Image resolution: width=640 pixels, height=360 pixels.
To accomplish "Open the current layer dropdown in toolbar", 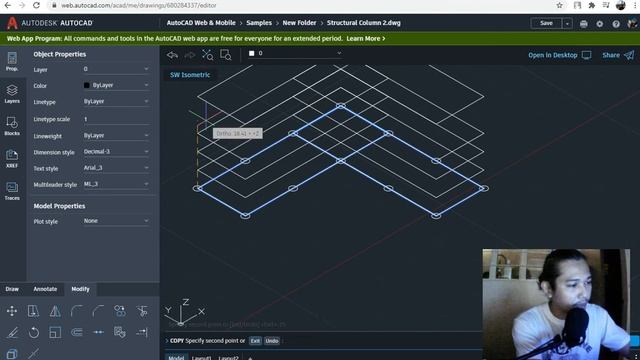I will [x=295, y=53].
